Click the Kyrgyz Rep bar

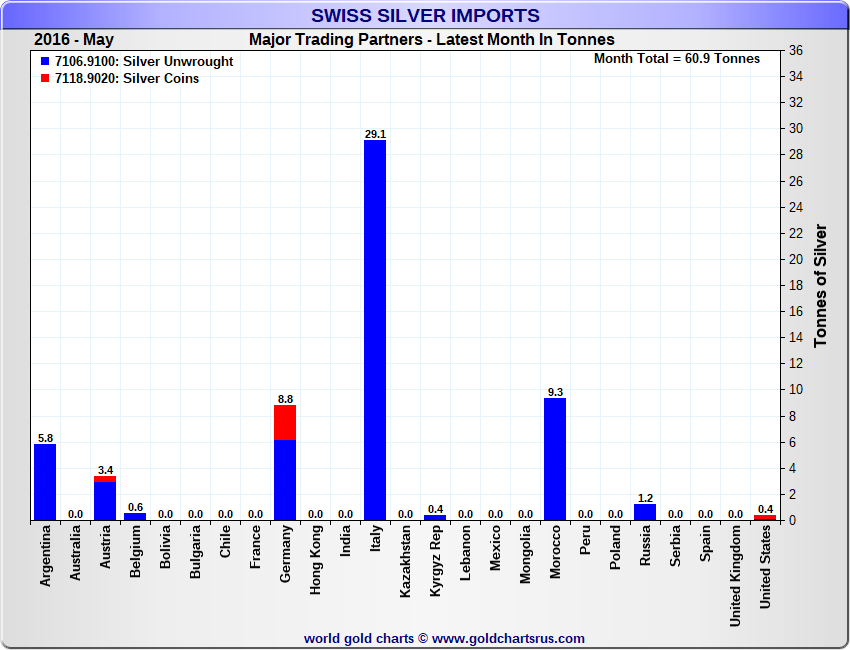435,518
